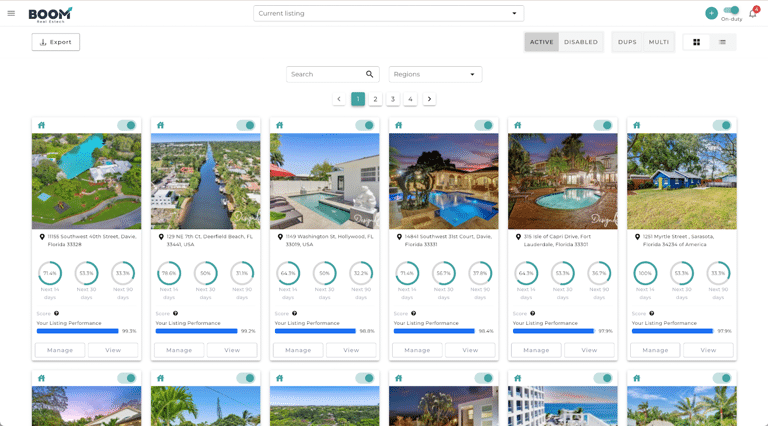Disable listing 11155 Southwest 40th Street toggle
The image size is (768, 426).
[127, 125]
